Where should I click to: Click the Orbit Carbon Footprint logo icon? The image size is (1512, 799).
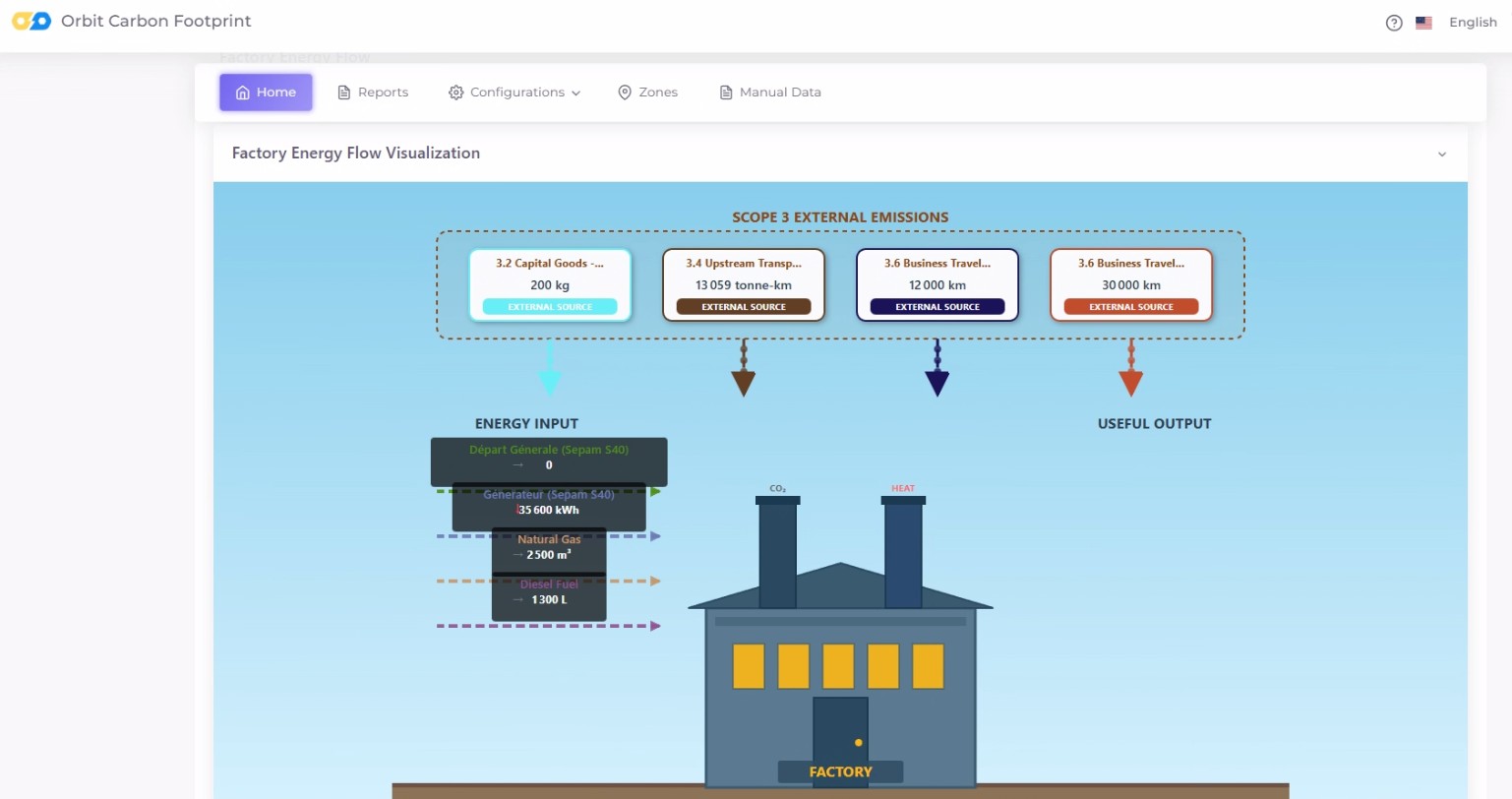31,21
